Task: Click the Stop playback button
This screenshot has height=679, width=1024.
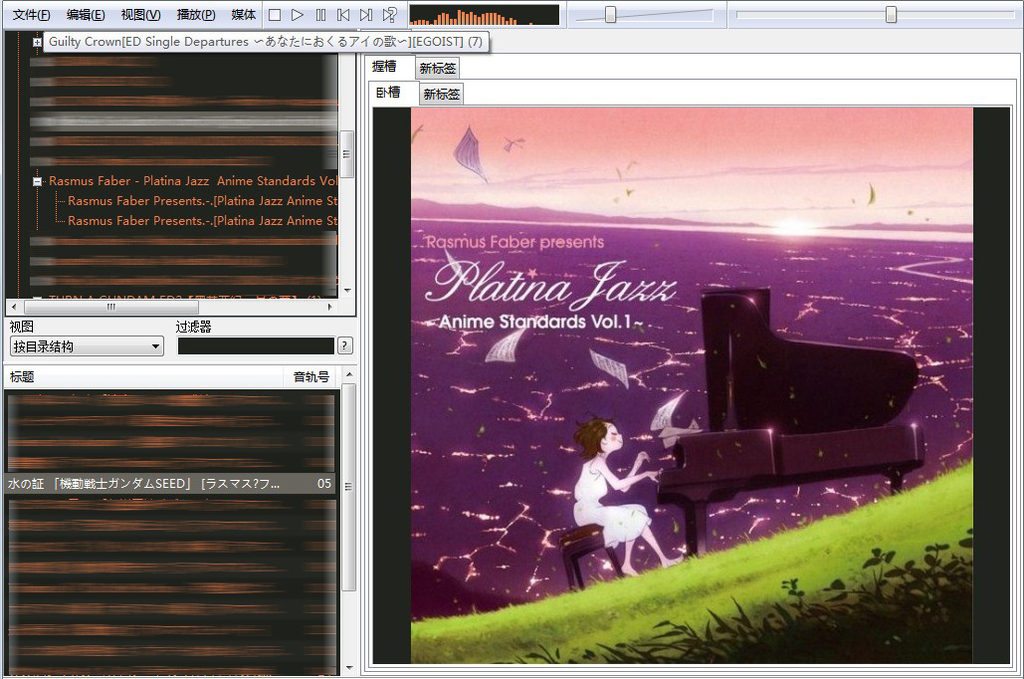Action: [x=275, y=15]
